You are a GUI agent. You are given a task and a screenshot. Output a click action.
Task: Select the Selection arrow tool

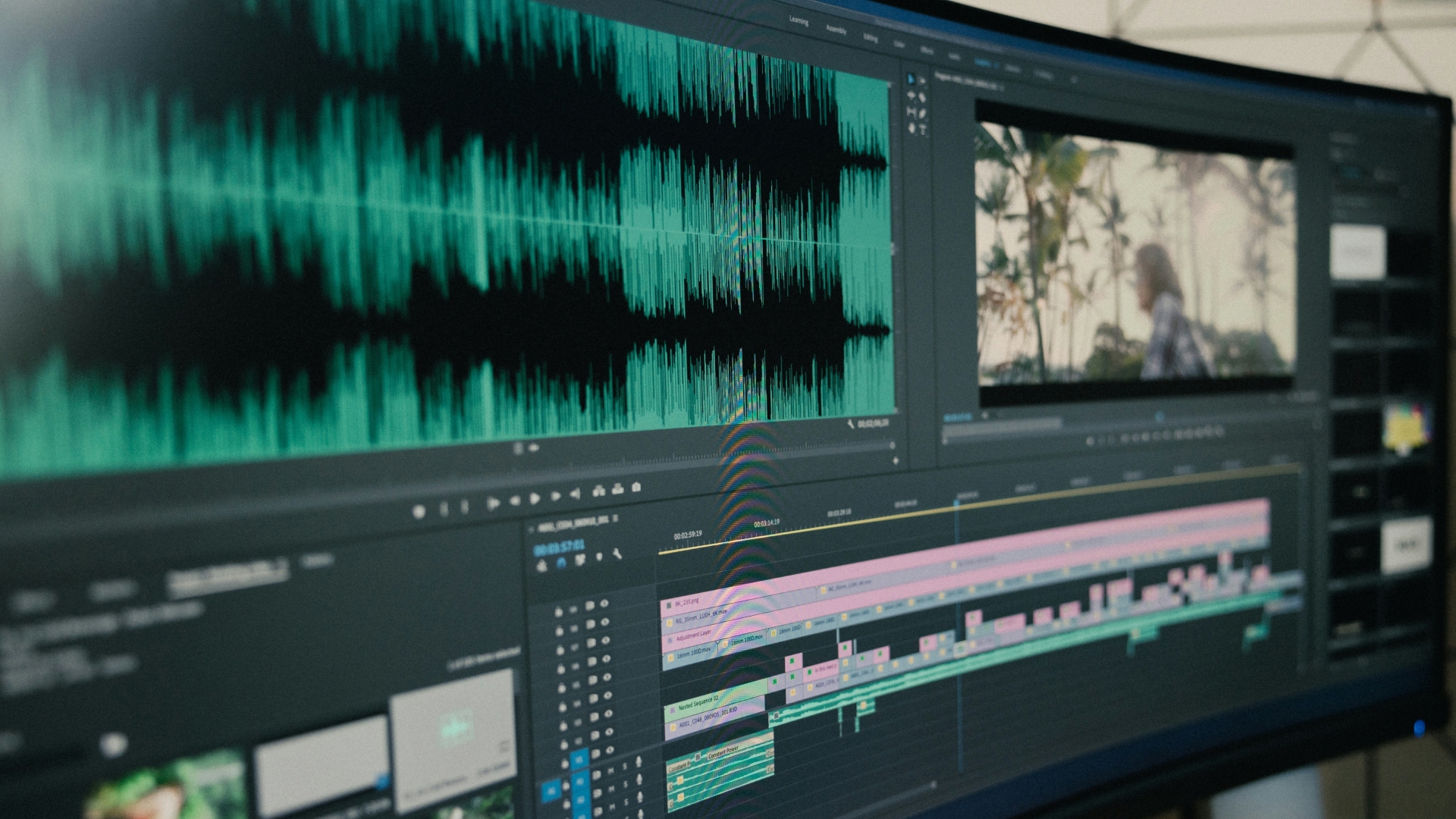911,79
